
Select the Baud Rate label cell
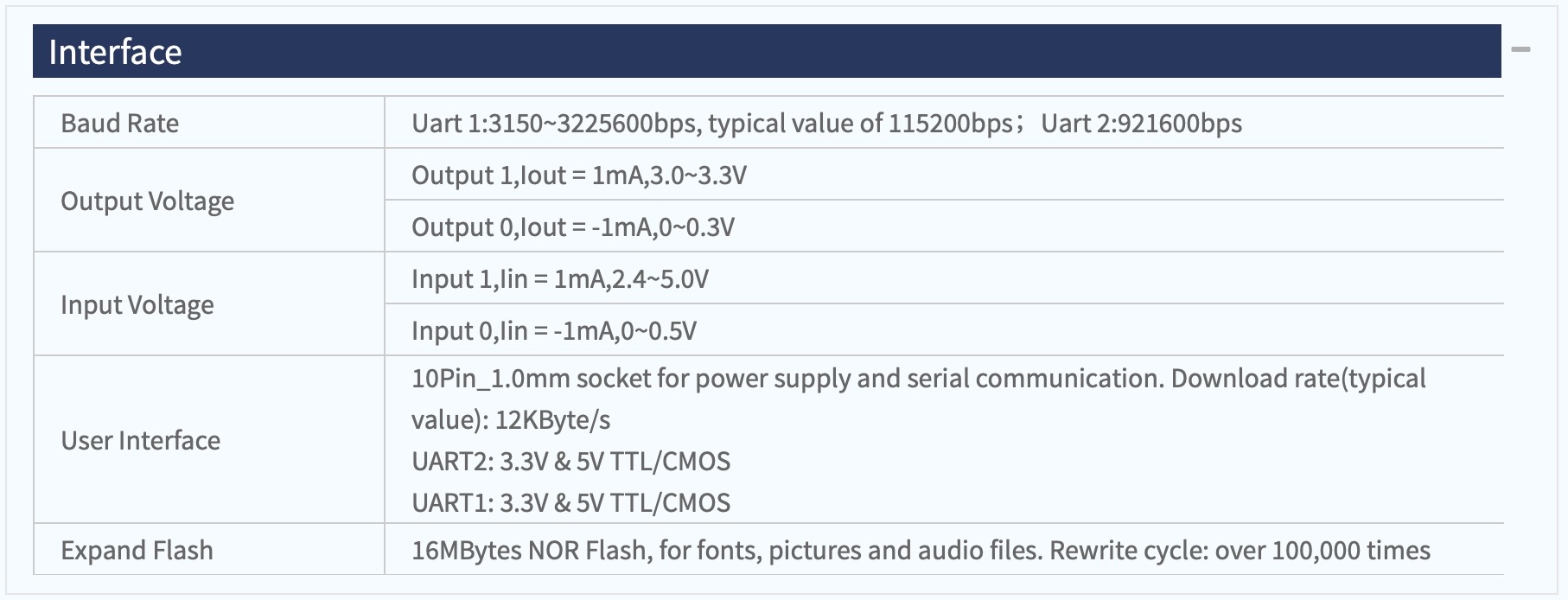[209, 122]
